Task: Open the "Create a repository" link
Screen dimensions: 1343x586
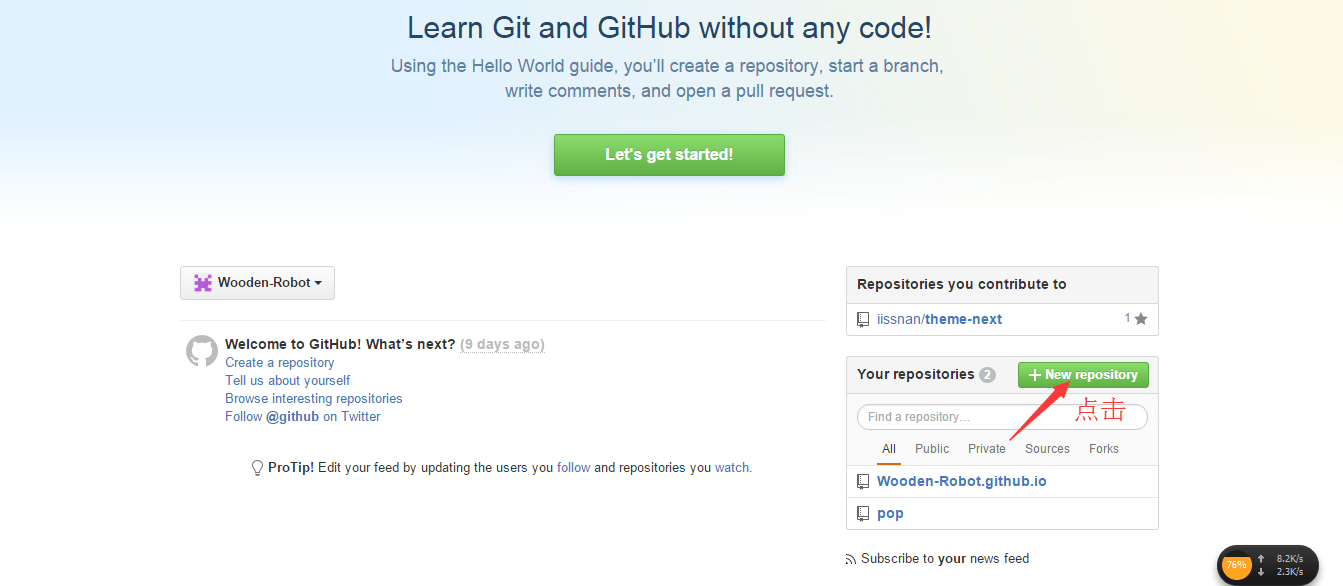Action: (x=280, y=363)
